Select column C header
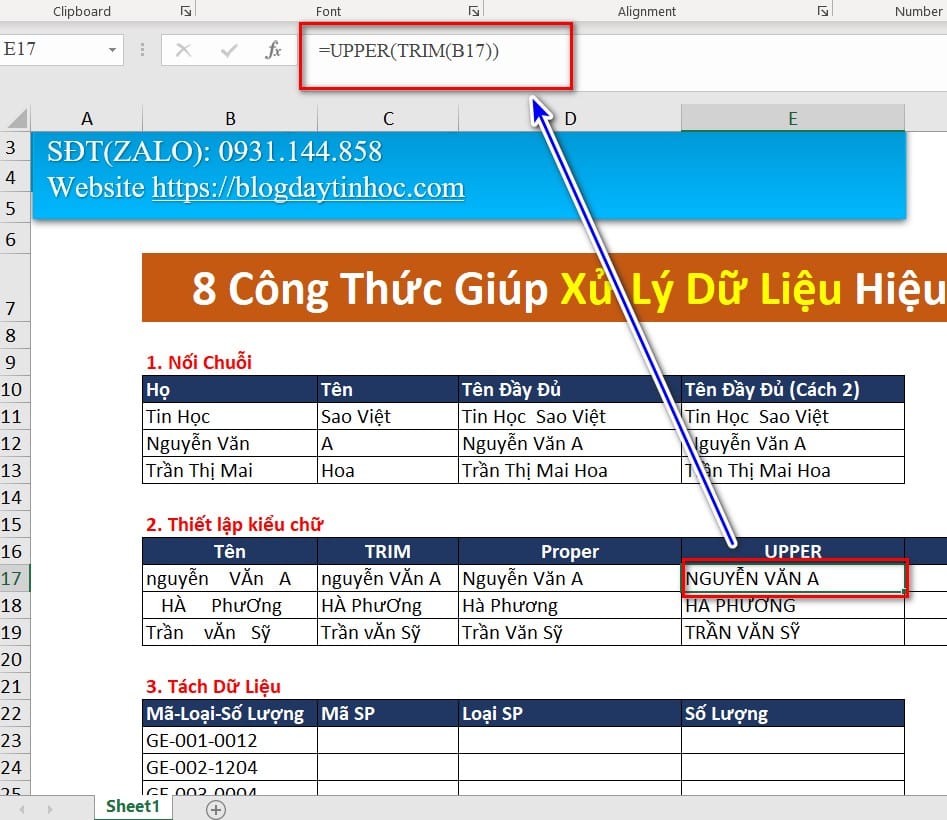 coord(388,118)
